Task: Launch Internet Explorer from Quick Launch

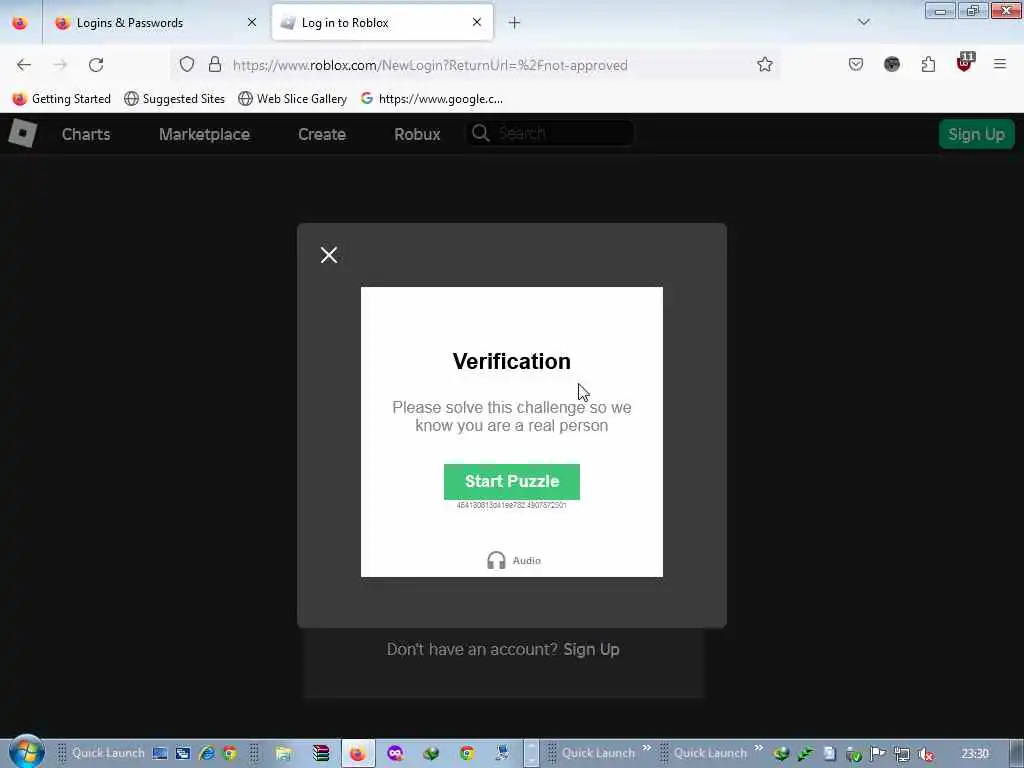Action: coord(207,753)
